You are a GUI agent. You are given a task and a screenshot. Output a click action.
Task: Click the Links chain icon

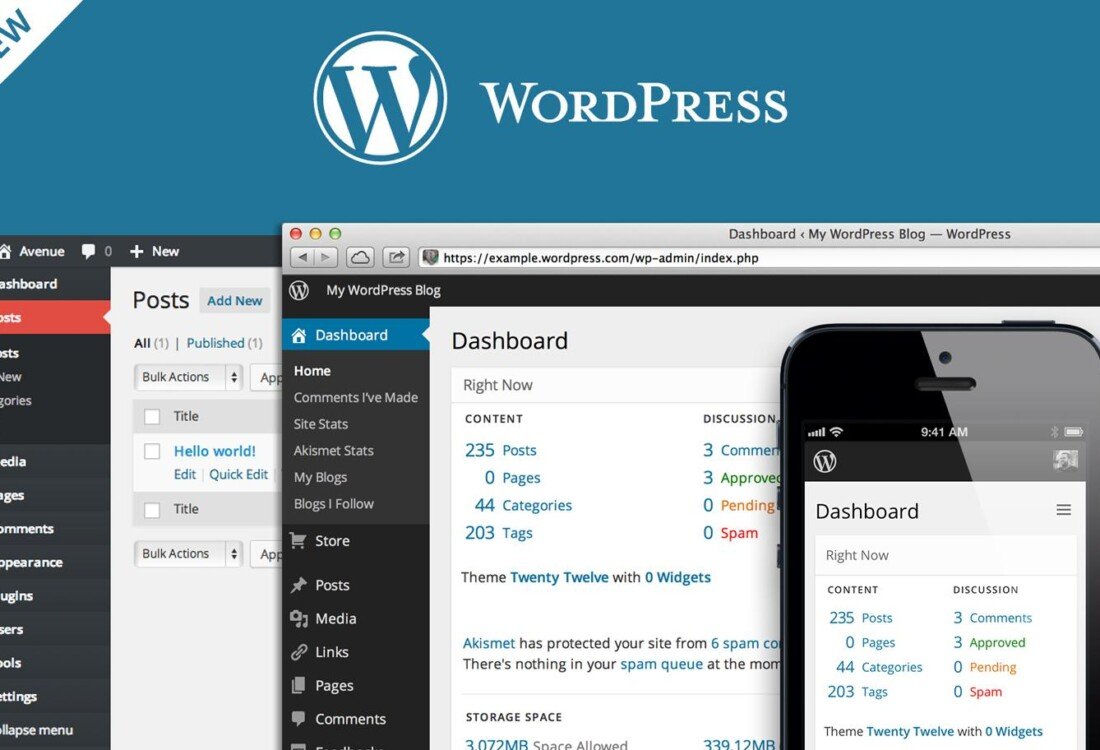click(299, 652)
